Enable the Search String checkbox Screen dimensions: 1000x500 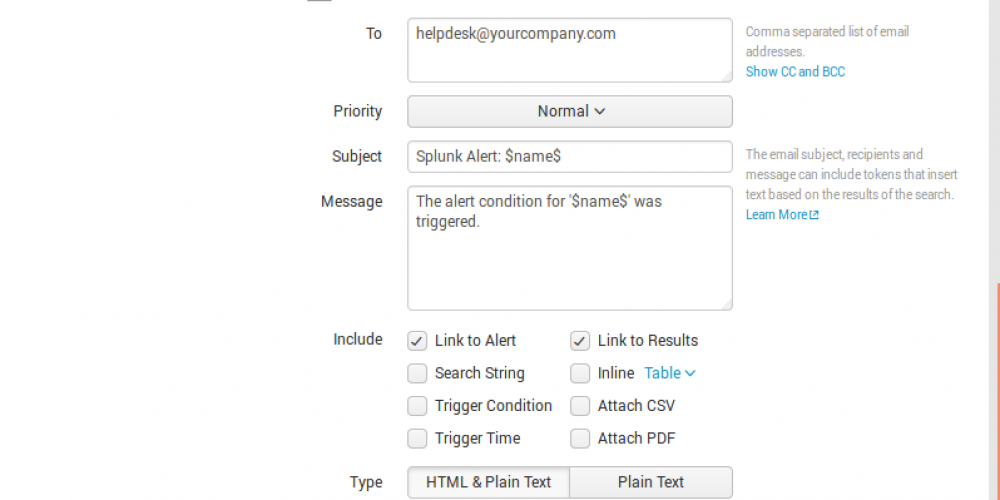pyautogui.click(x=417, y=374)
